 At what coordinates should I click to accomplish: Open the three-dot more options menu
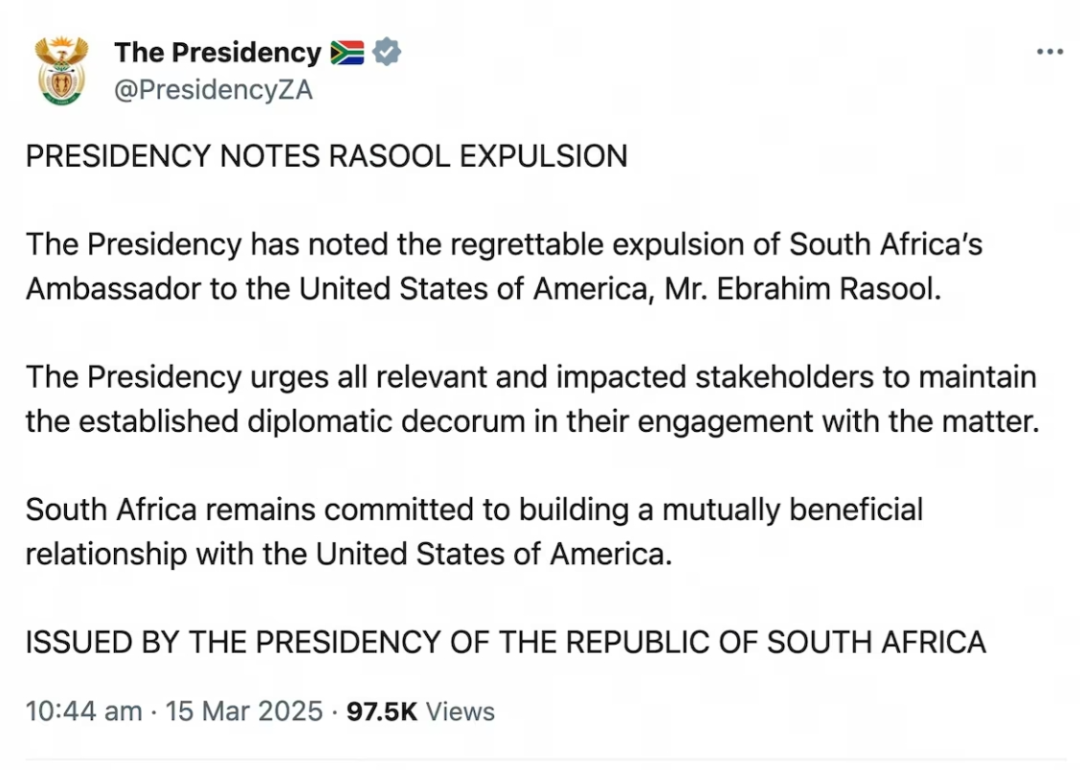coord(1050,52)
